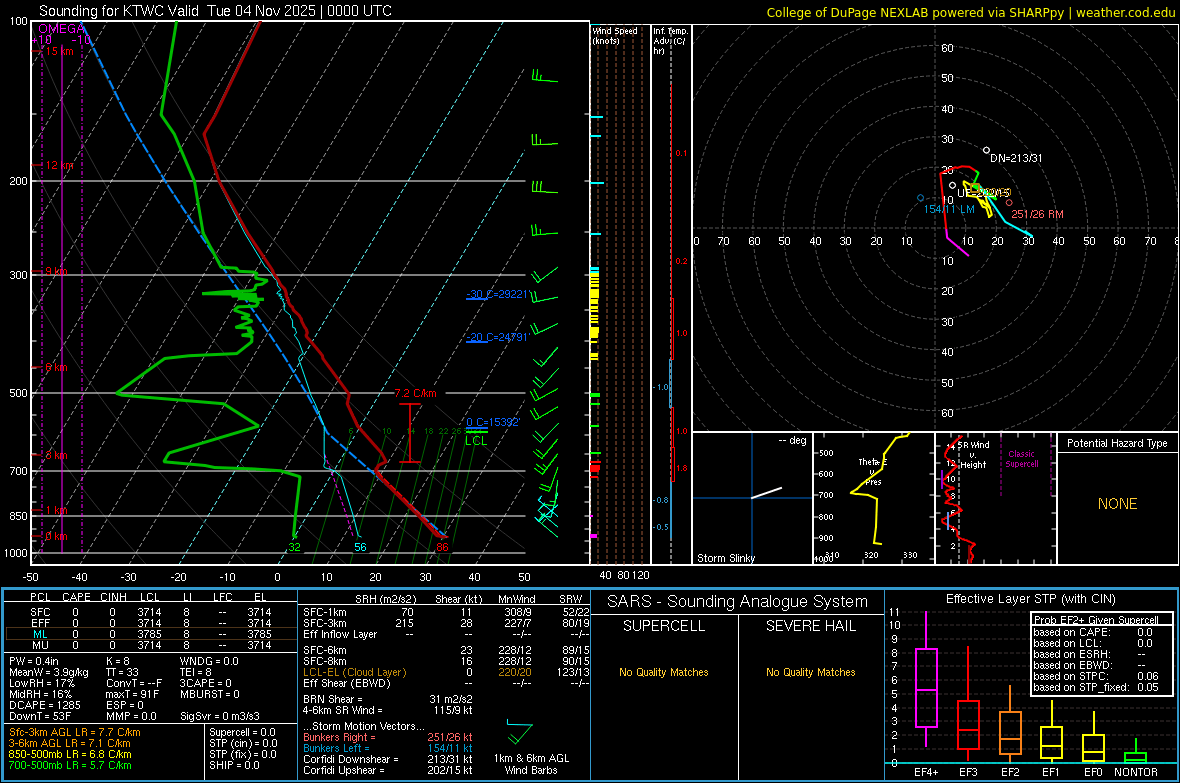Click the SFC-1km kinematics row label
This screenshot has width=1180, height=783.
tap(325, 612)
